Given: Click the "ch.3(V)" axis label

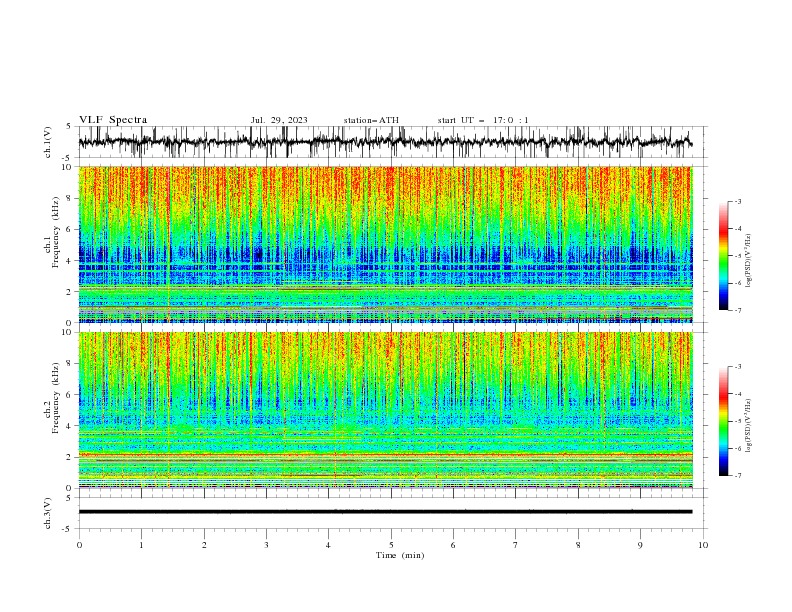Looking at the screenshot, I should pos(48,513).
